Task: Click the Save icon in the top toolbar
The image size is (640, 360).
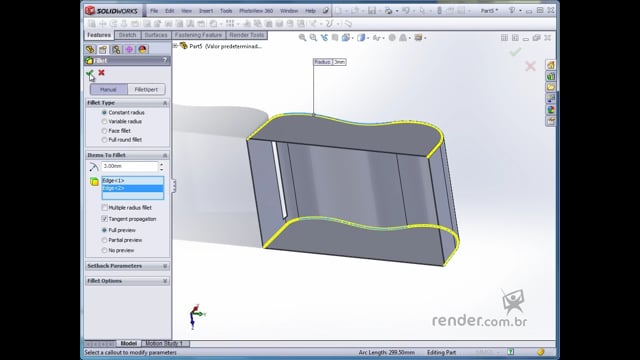Action: [x=372, y=11]
